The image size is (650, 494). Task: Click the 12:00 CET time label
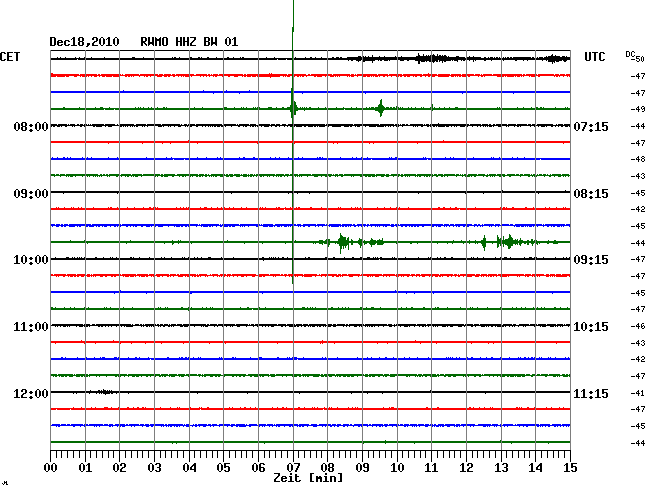point(31,393)
